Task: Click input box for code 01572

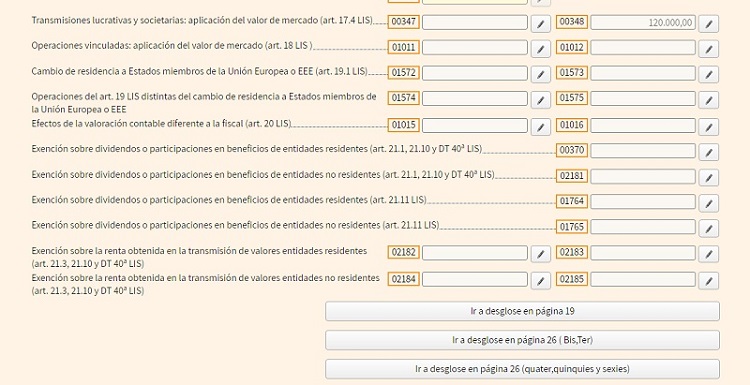Action: (x=475, y=73)
